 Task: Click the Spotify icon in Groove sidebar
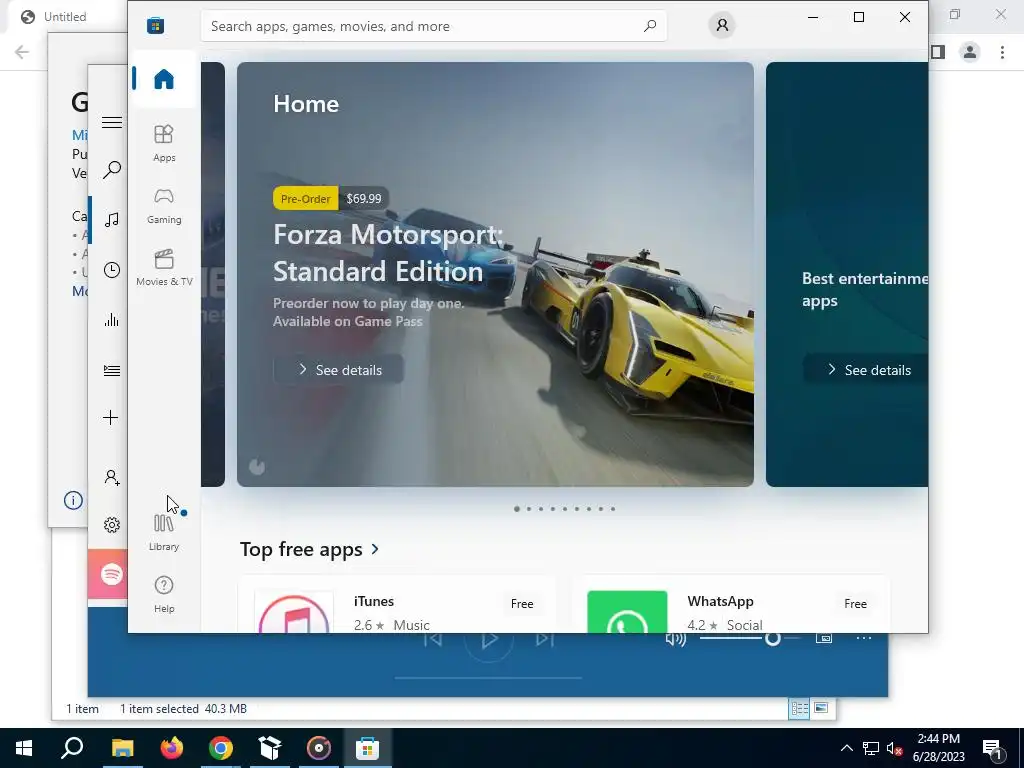(112, 574)
